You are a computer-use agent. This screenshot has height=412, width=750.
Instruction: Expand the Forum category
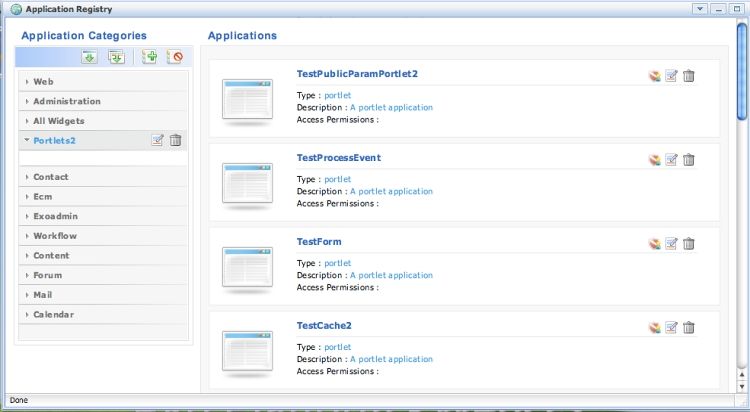[103, 275]
